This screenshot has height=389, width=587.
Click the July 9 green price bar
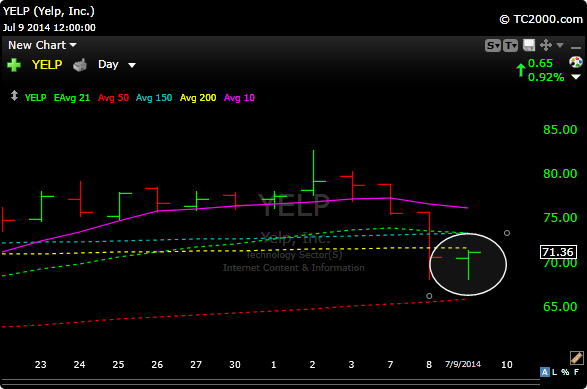[468, 265]
